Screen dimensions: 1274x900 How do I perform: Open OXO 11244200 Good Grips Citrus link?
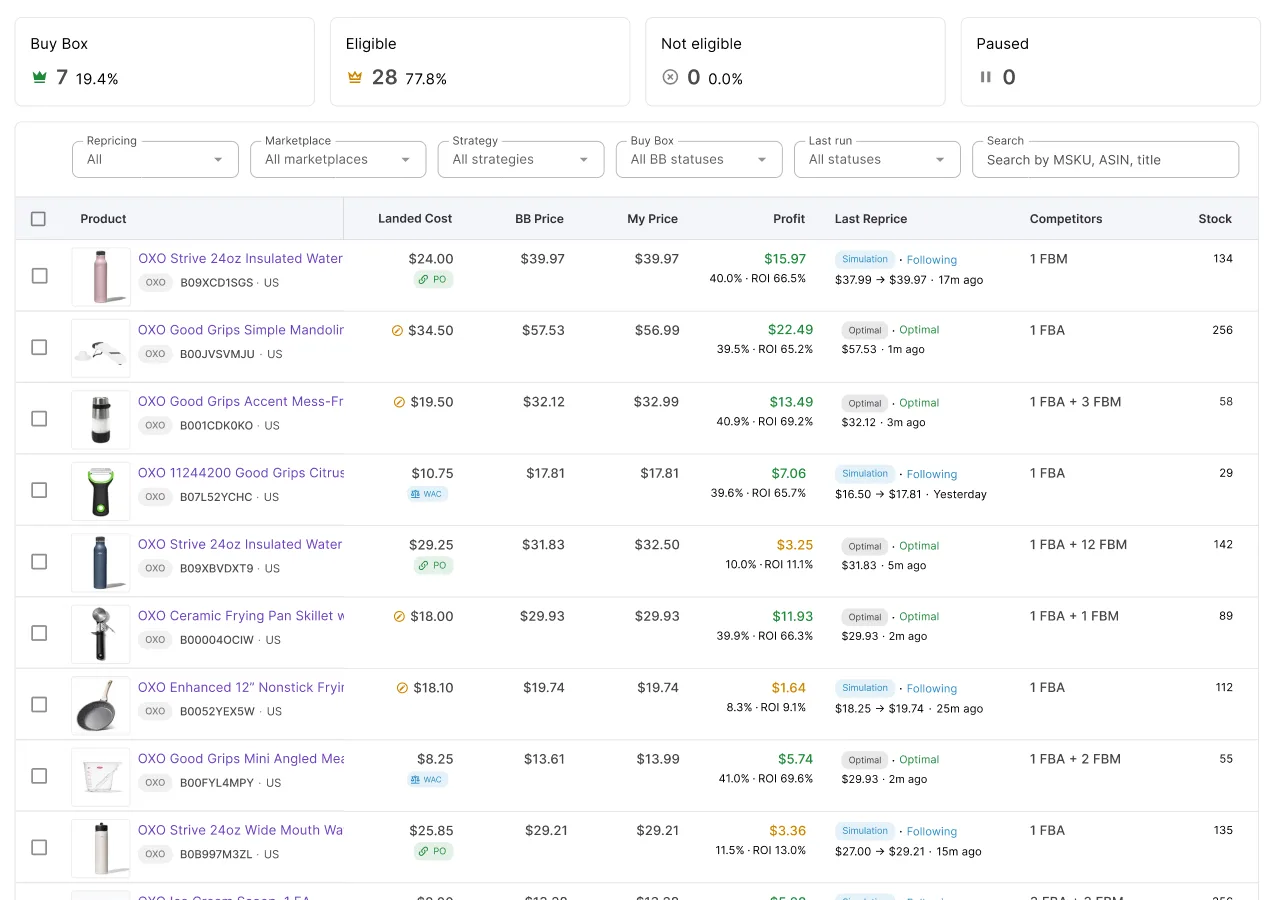click(241, 473)
